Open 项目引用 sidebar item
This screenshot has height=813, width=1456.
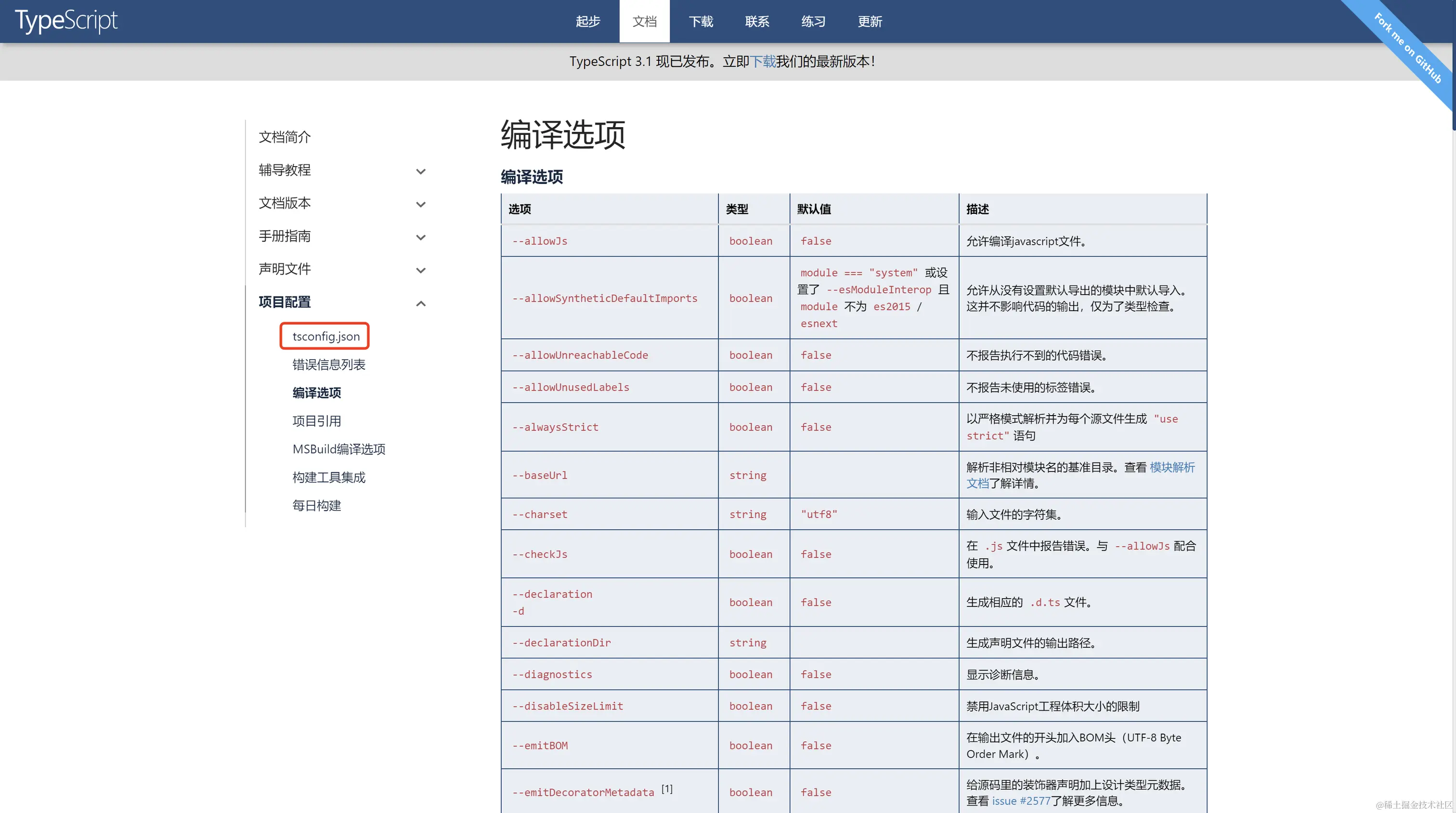(316, 421)
